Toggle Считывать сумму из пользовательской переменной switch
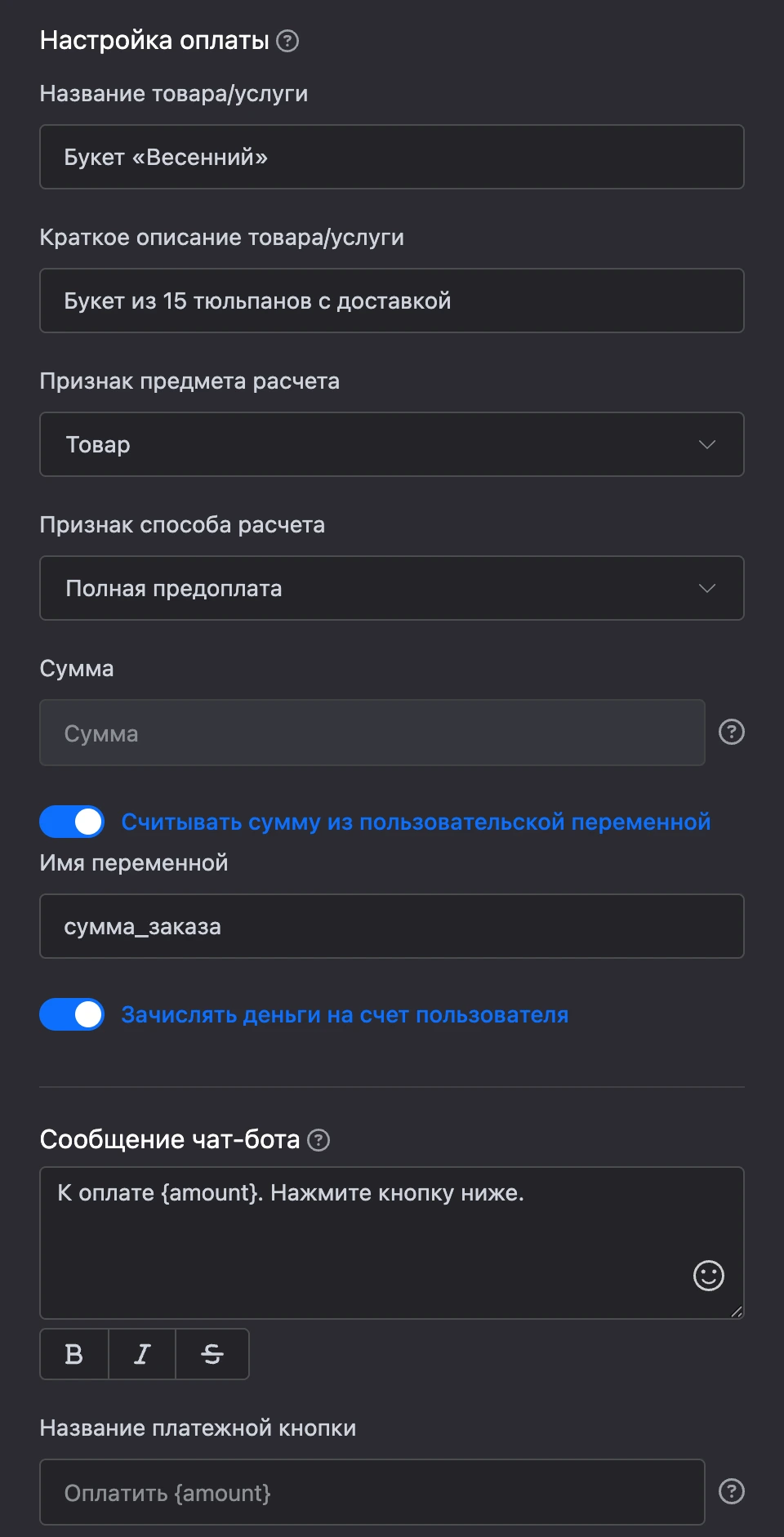This screenshot has width=784, height=1537. pos(72,822)
